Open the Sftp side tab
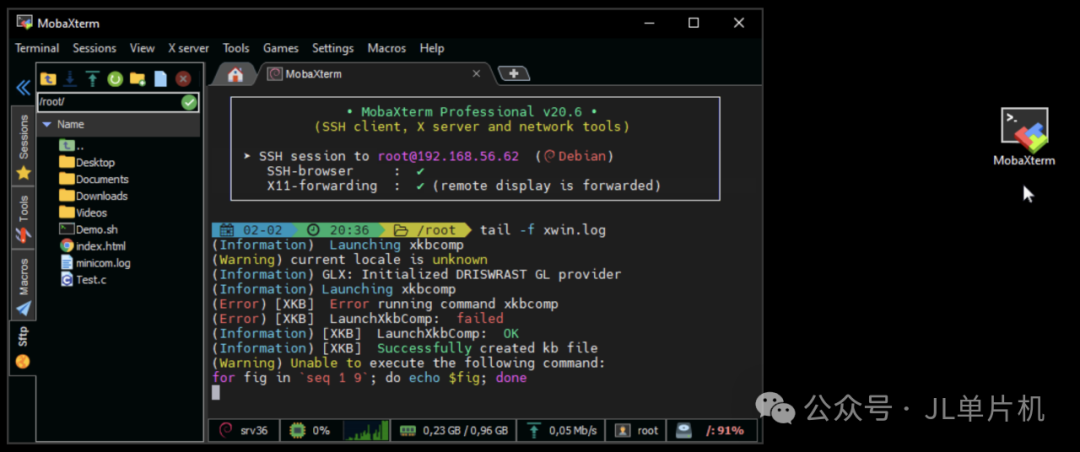Viewport: 1080px width, 452px height. 23,347
